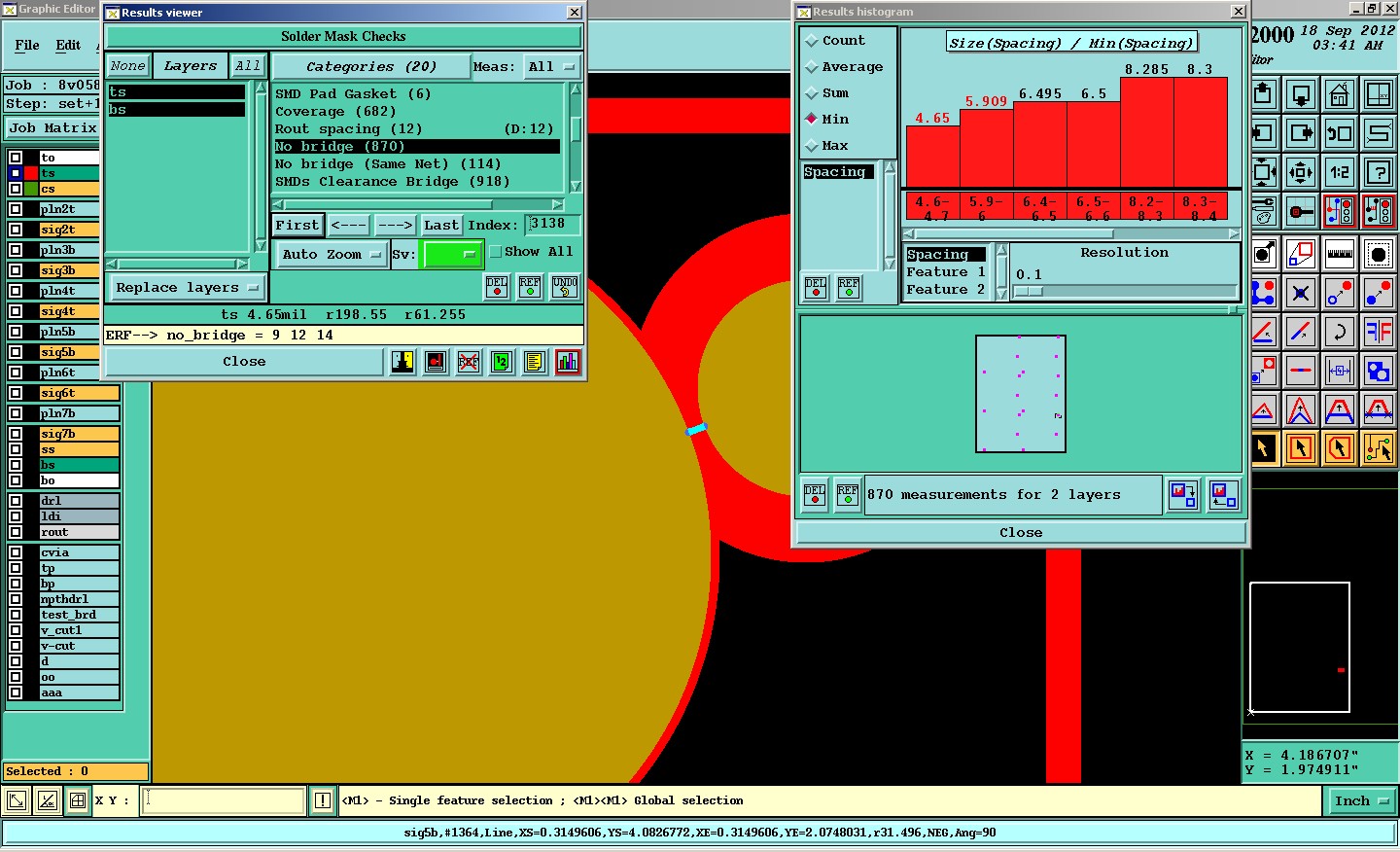Select the ruler measurement tool

click(x=1339, y=254)
